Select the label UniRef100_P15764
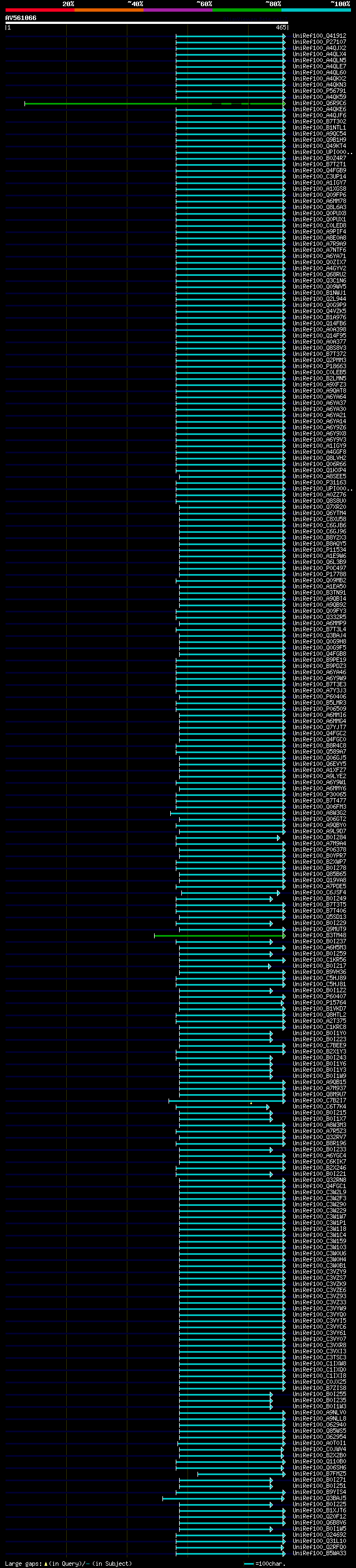356x1568 pixels. click(x=319, y=1002)
